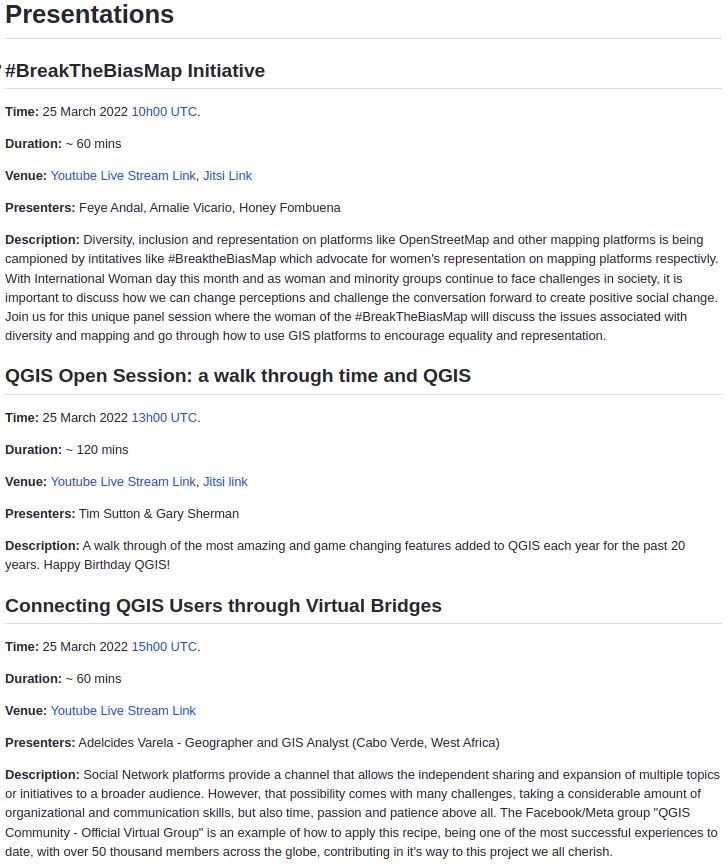The width and height of the screenshot is (727, 864).
Task: Click the QGIS Open Session heading
Action: (238, 376)
